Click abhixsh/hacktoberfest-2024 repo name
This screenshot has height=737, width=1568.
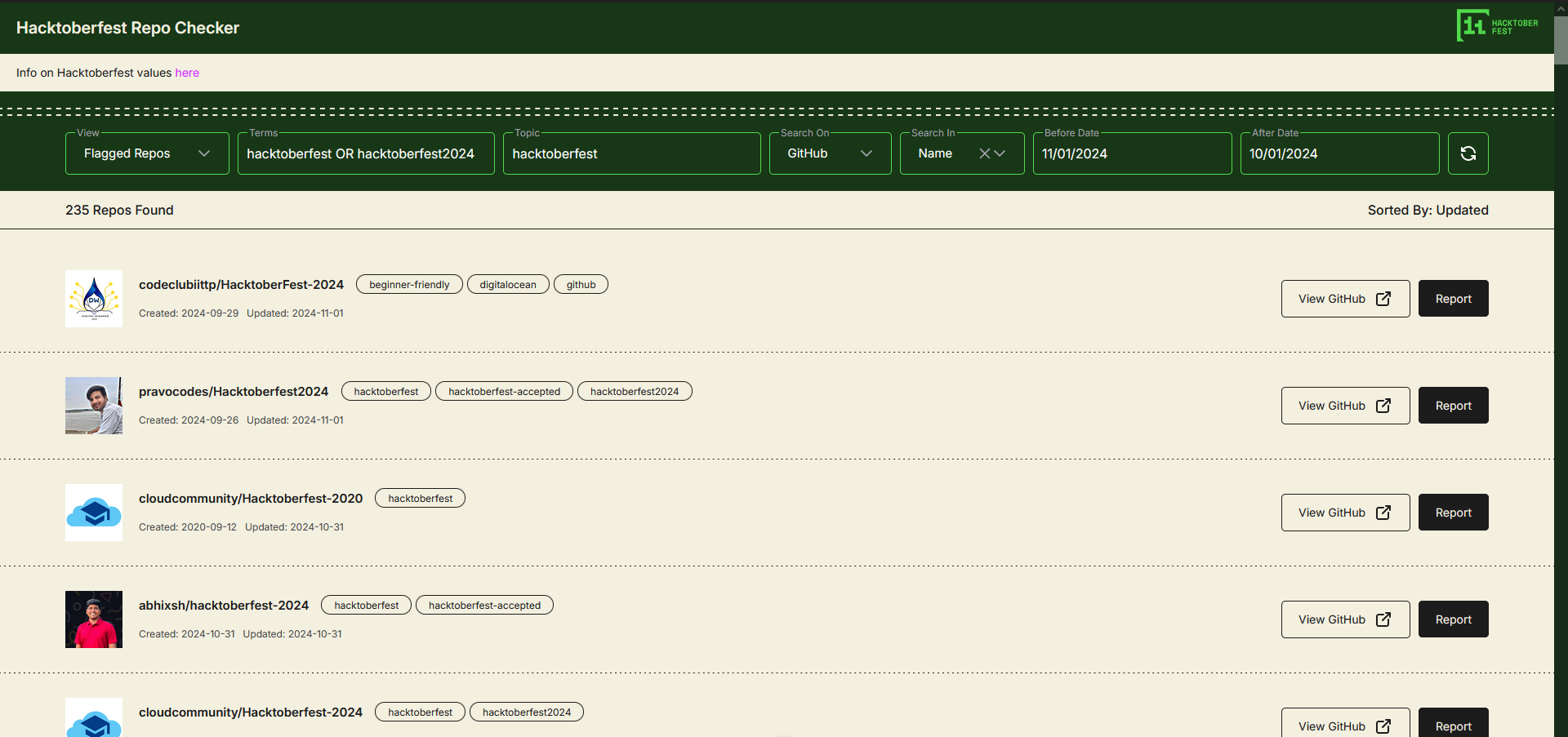click(x=224, y=606)
